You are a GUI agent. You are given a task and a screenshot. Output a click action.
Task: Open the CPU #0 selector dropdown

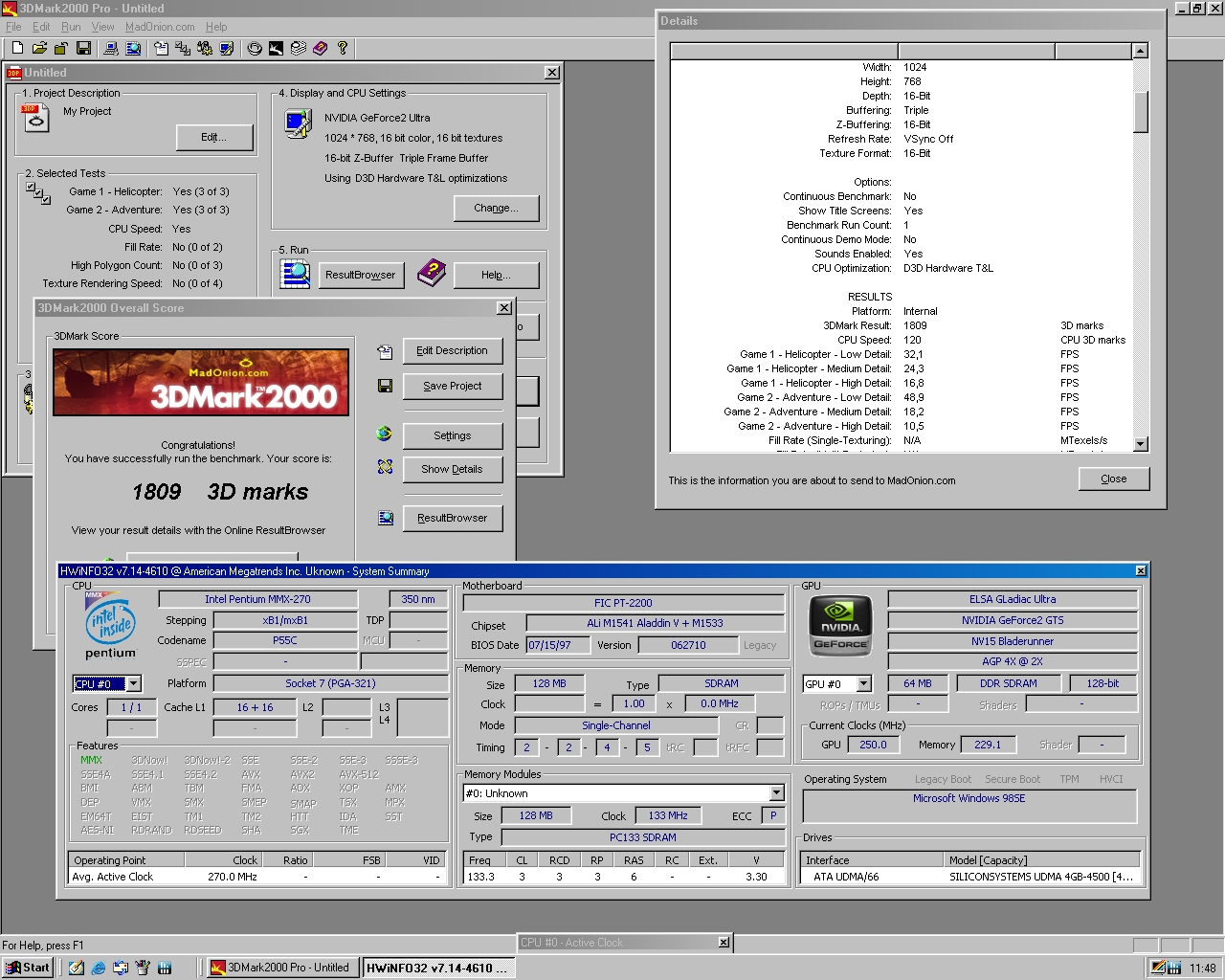pos(134,683)
